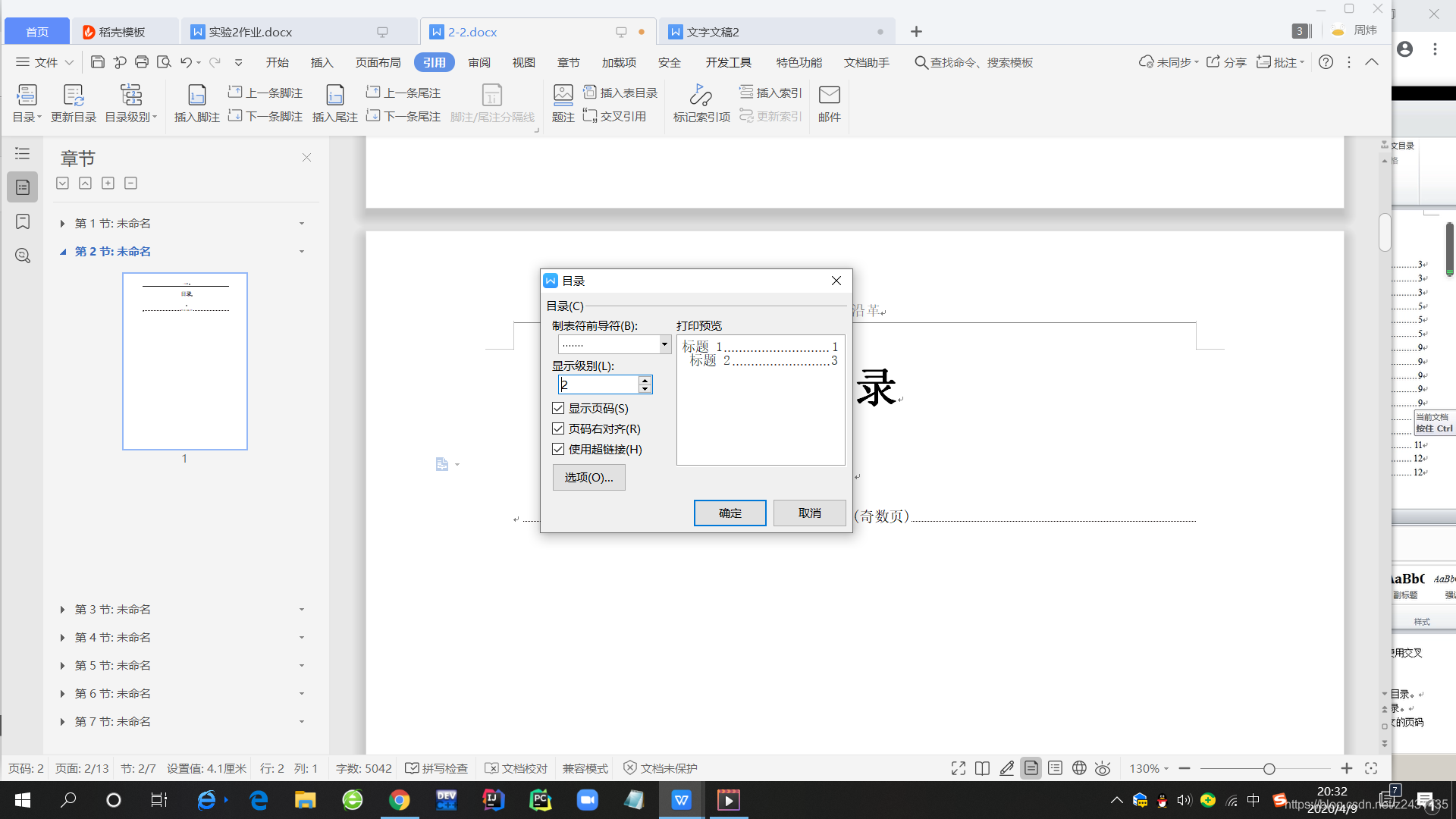
Task: Collapse the ribbon with the arrow icon
Action: 1372,62
